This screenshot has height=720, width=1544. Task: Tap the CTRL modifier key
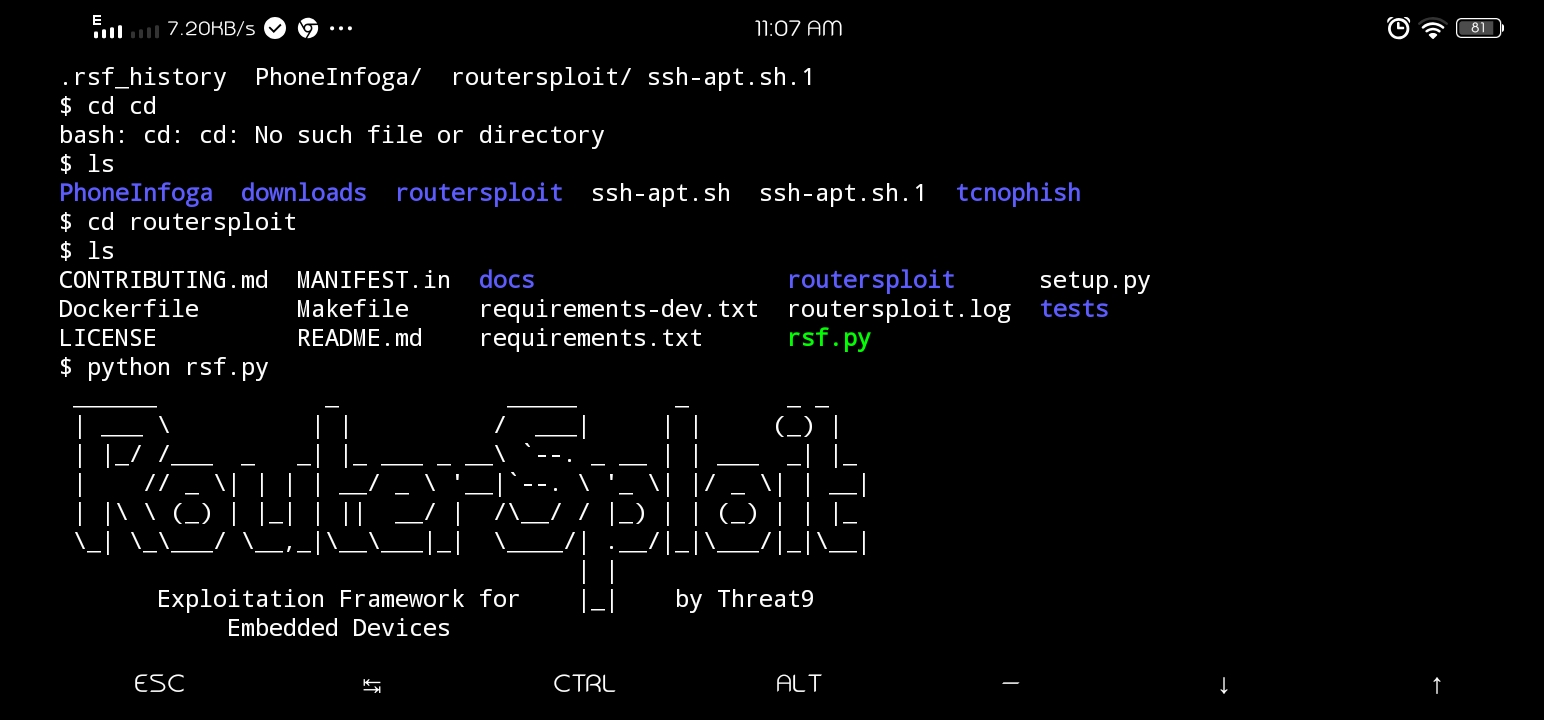(x=584, y=684)
